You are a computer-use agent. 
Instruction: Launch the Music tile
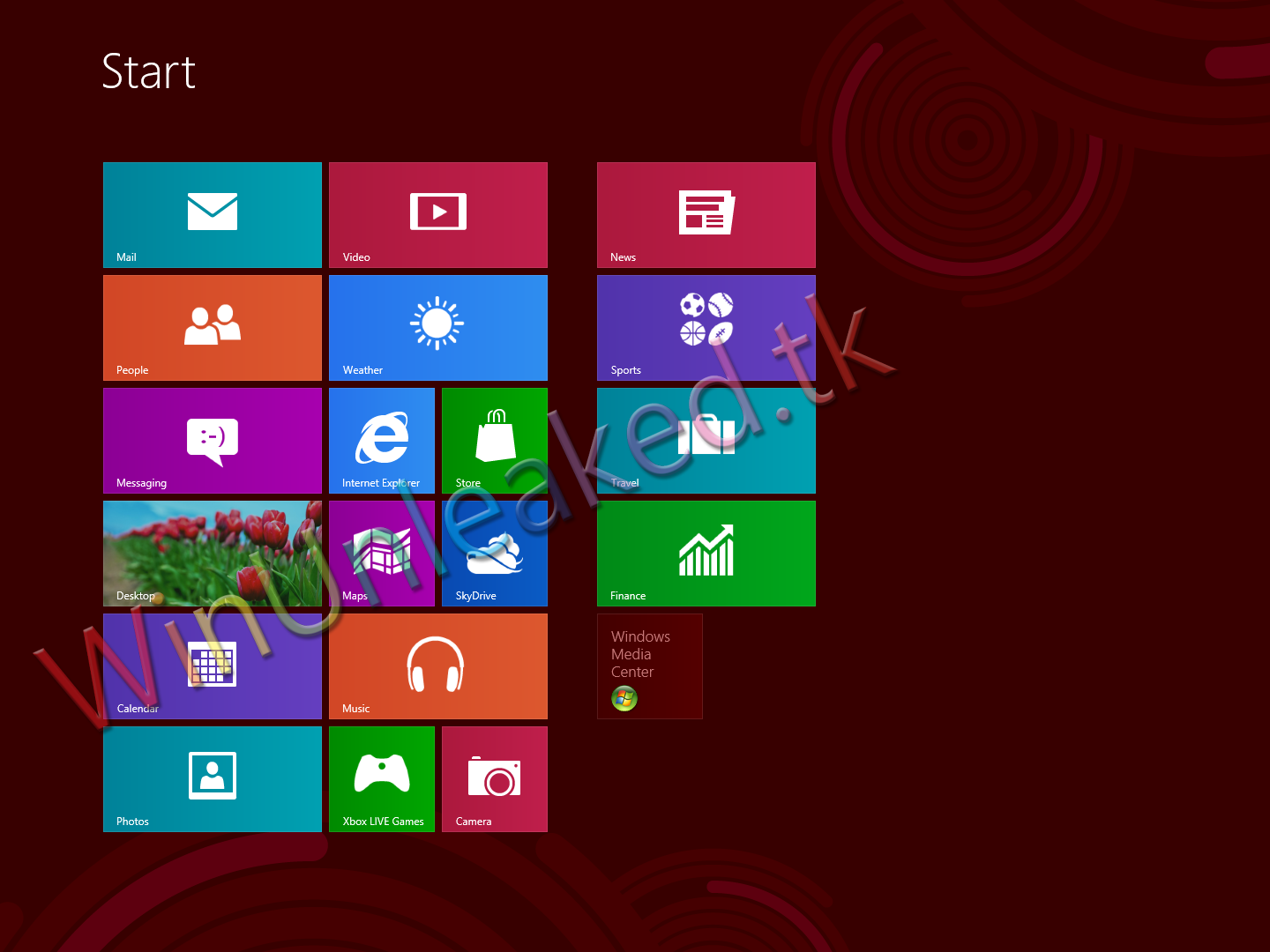click(438, 666)
